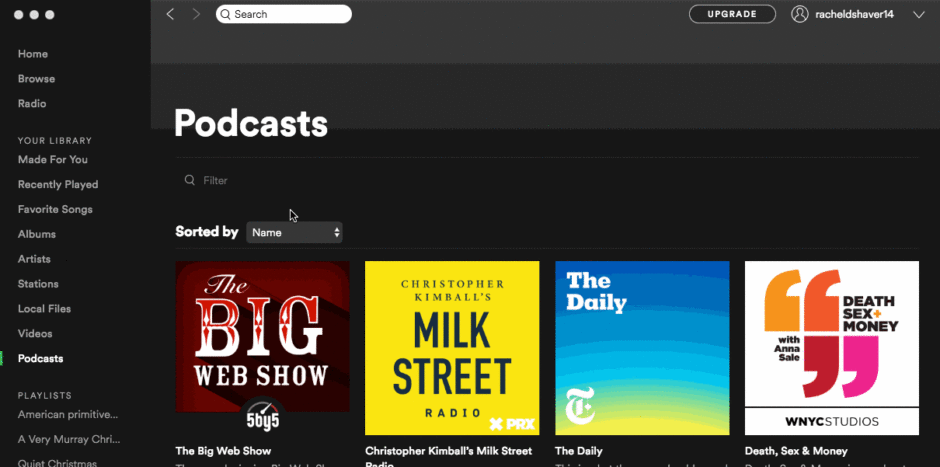Open The Big Web Show cover
Viewport: 940px width, 467px height.
(x=263, y=348)
